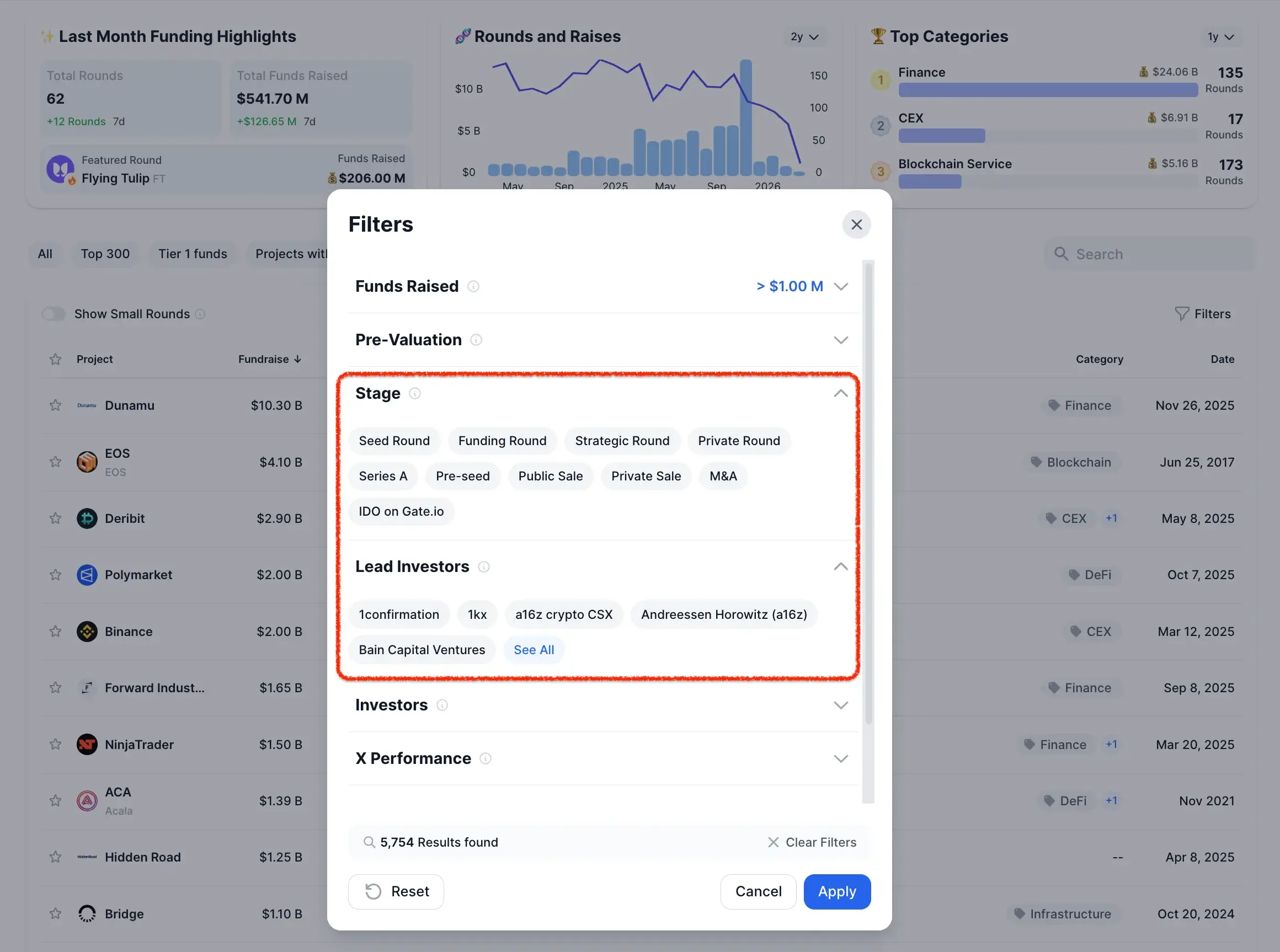Switch to the Top 300 tab

[105, 254]
